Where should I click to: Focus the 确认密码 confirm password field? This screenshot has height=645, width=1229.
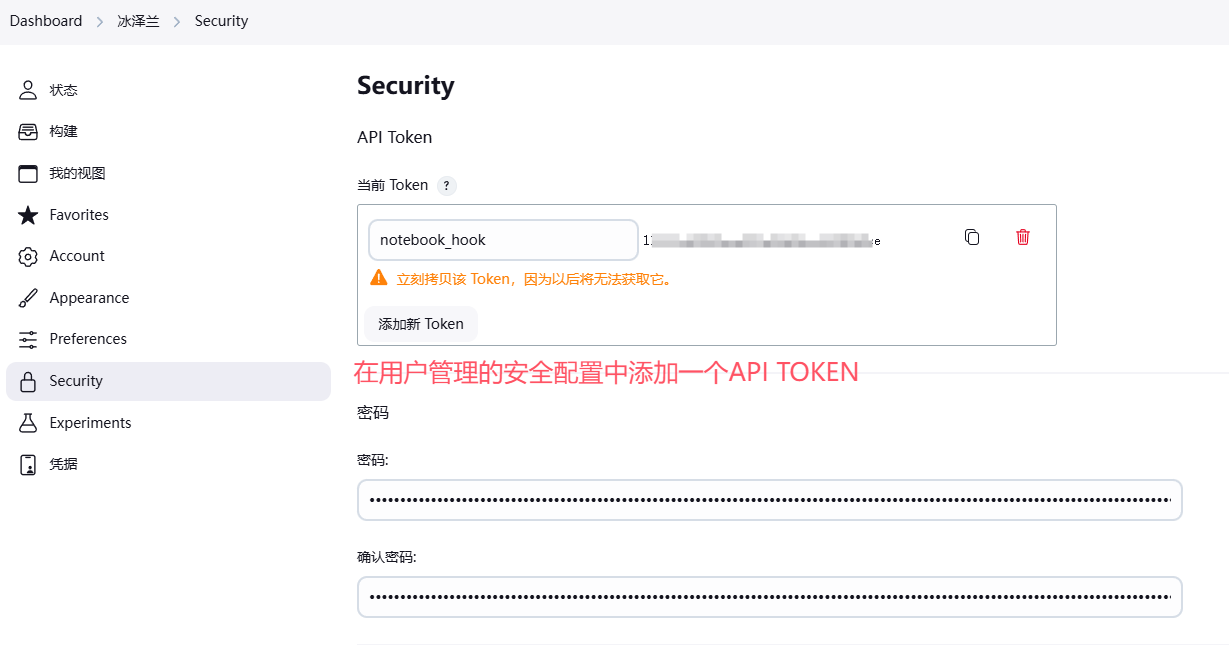tap(769, 597)
